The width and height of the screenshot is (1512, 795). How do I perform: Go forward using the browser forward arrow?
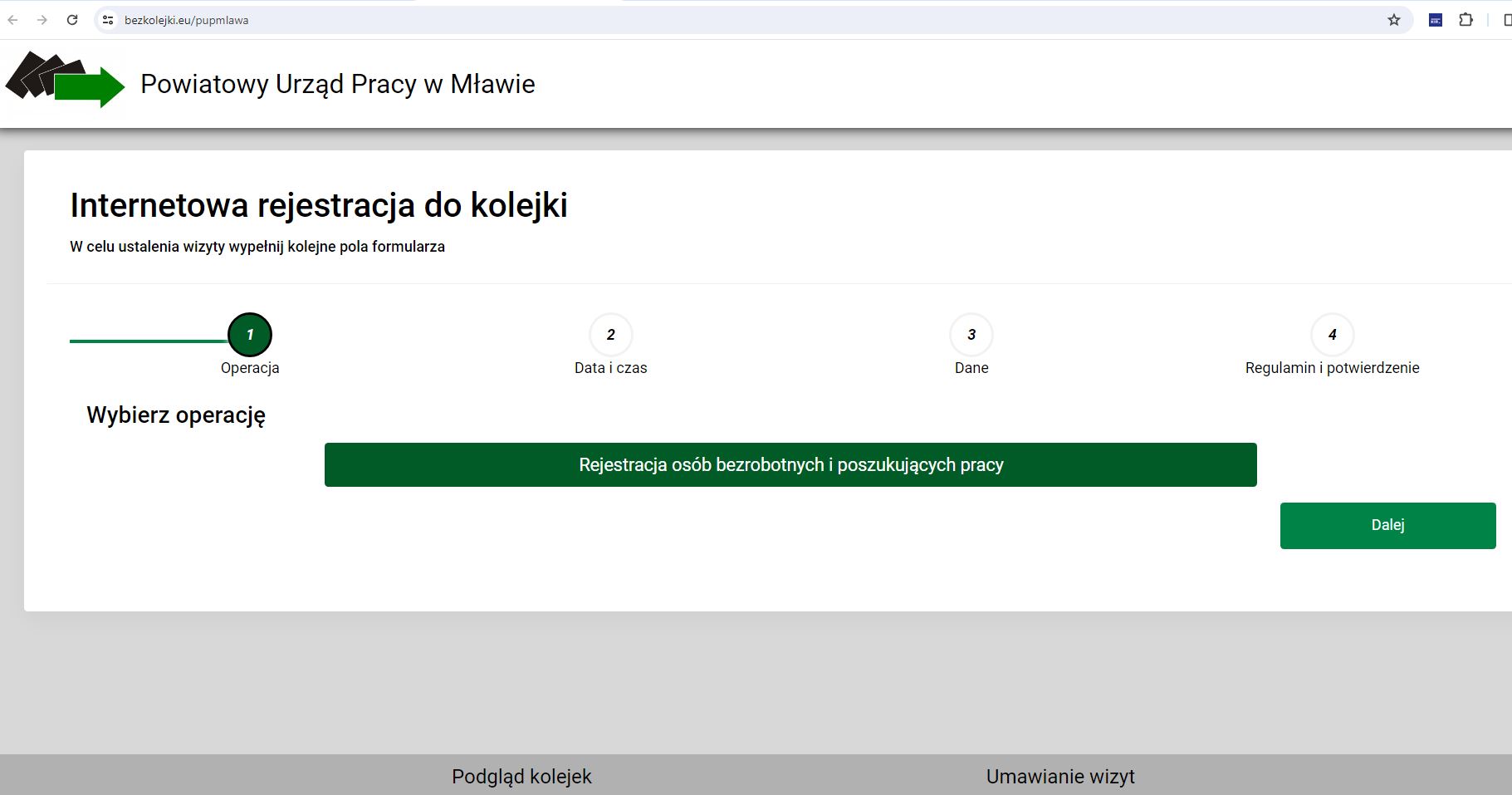click(42, 20)
